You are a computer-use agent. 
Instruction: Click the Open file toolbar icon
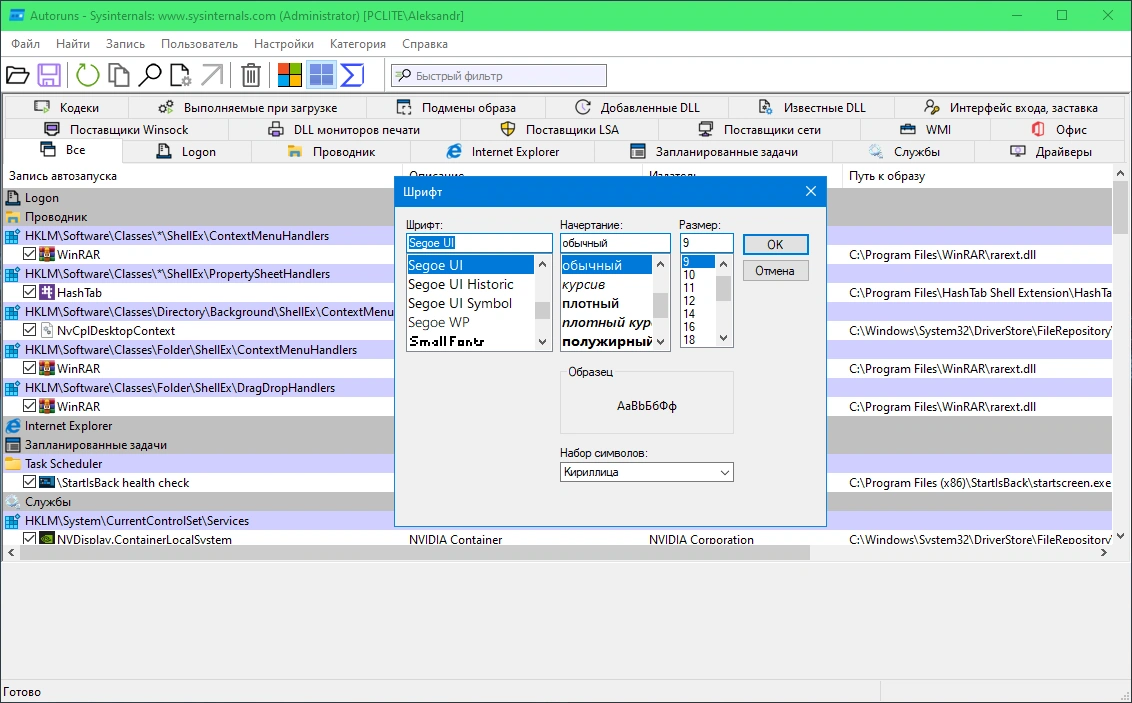point(17,75)
